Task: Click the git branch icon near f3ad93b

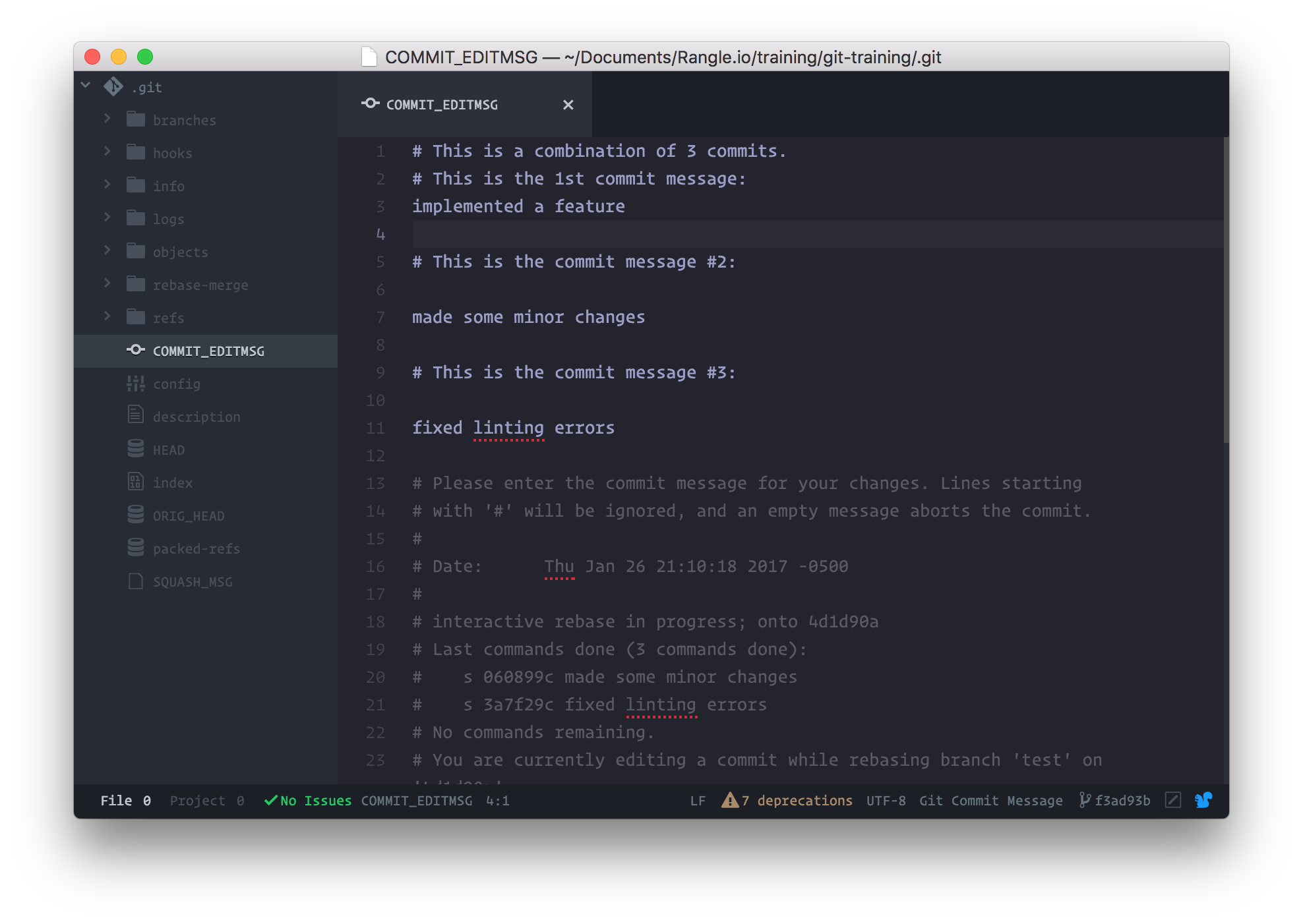Action: pyautogui.click(x=1084, y=800)
